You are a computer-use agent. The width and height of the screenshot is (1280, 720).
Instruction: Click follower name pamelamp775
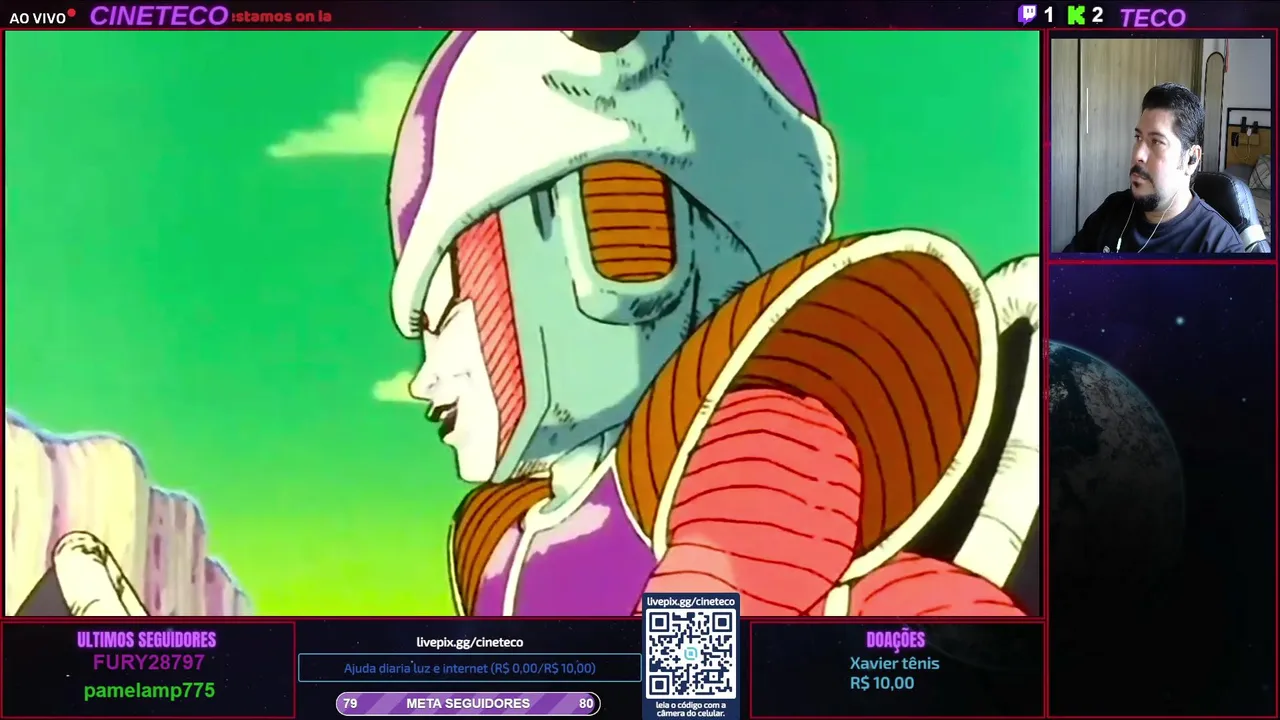tap(149, 690)
